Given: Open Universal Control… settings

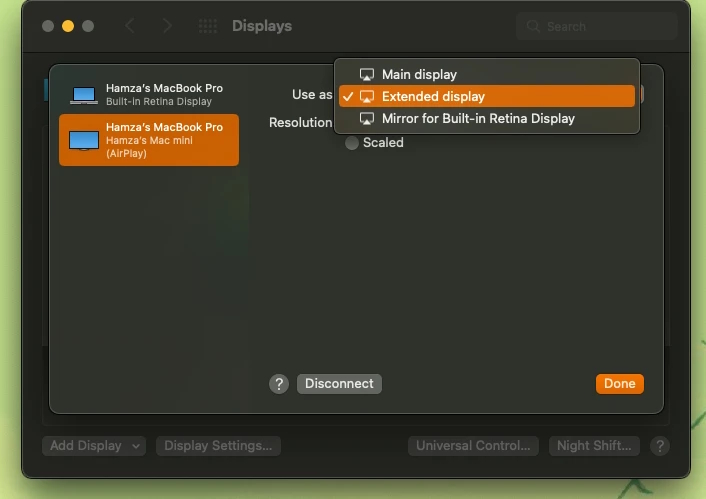Looking at the screenshot, I should 473,446.
